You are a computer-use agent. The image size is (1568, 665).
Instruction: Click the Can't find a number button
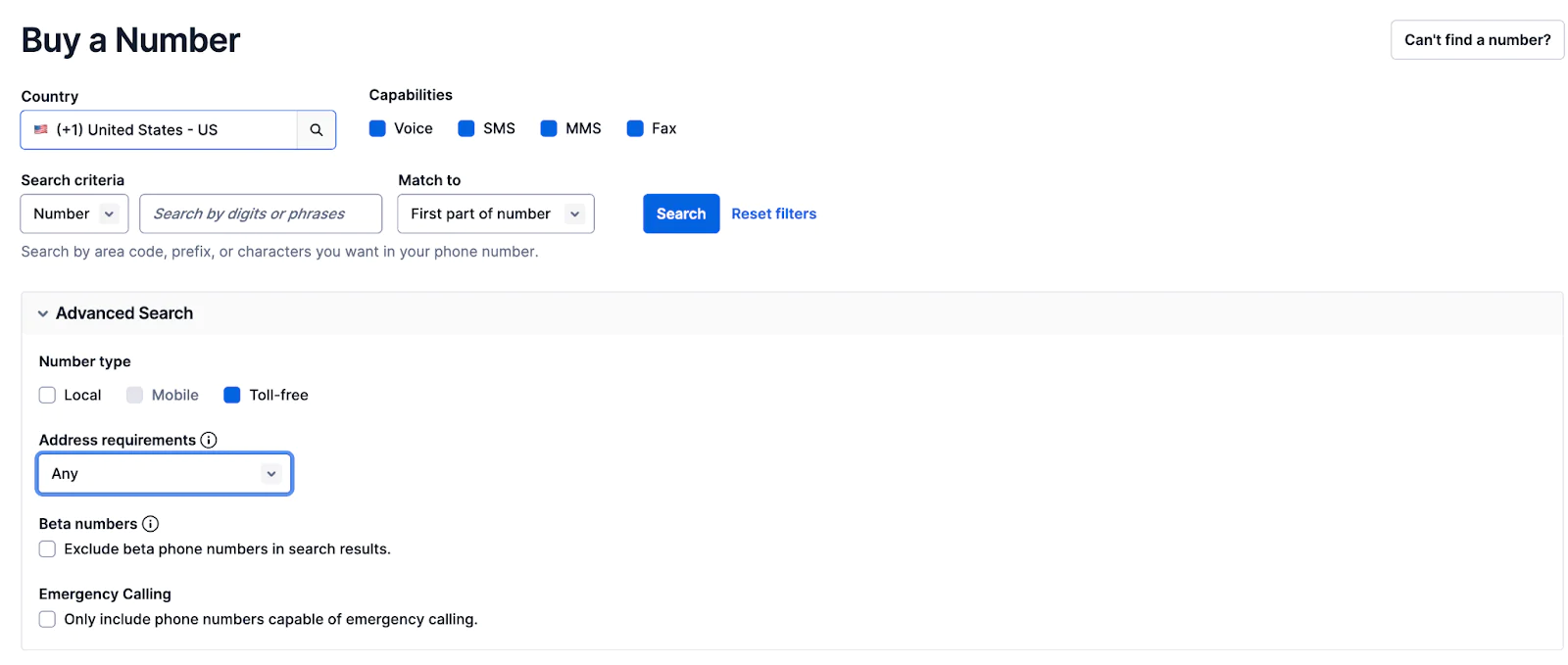pos(1477,40)
